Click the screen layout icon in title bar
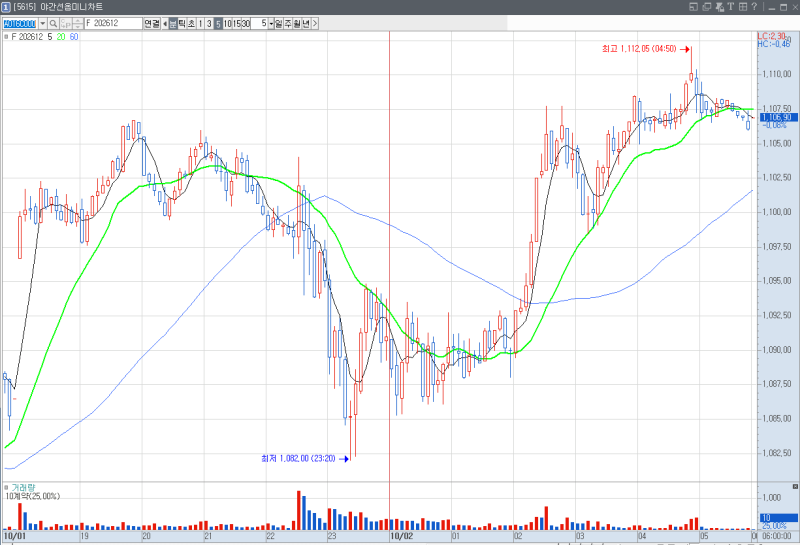This screenshot has width=800, height=545. pos(693,7)
